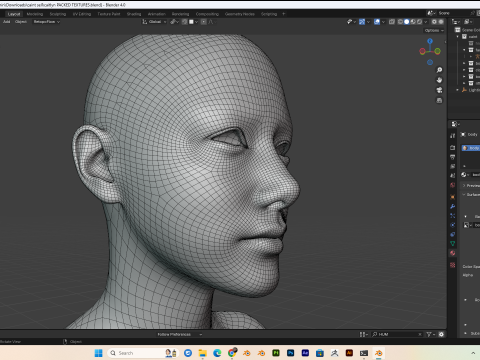Select the body material slot
The width and height of the screenshot is (480, 360).
coord(471,148)
